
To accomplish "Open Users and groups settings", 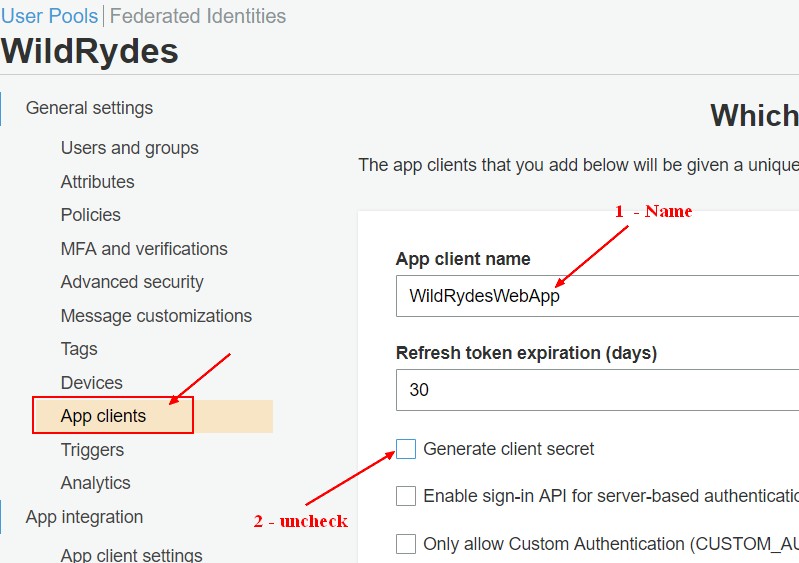I will (129, 148).
